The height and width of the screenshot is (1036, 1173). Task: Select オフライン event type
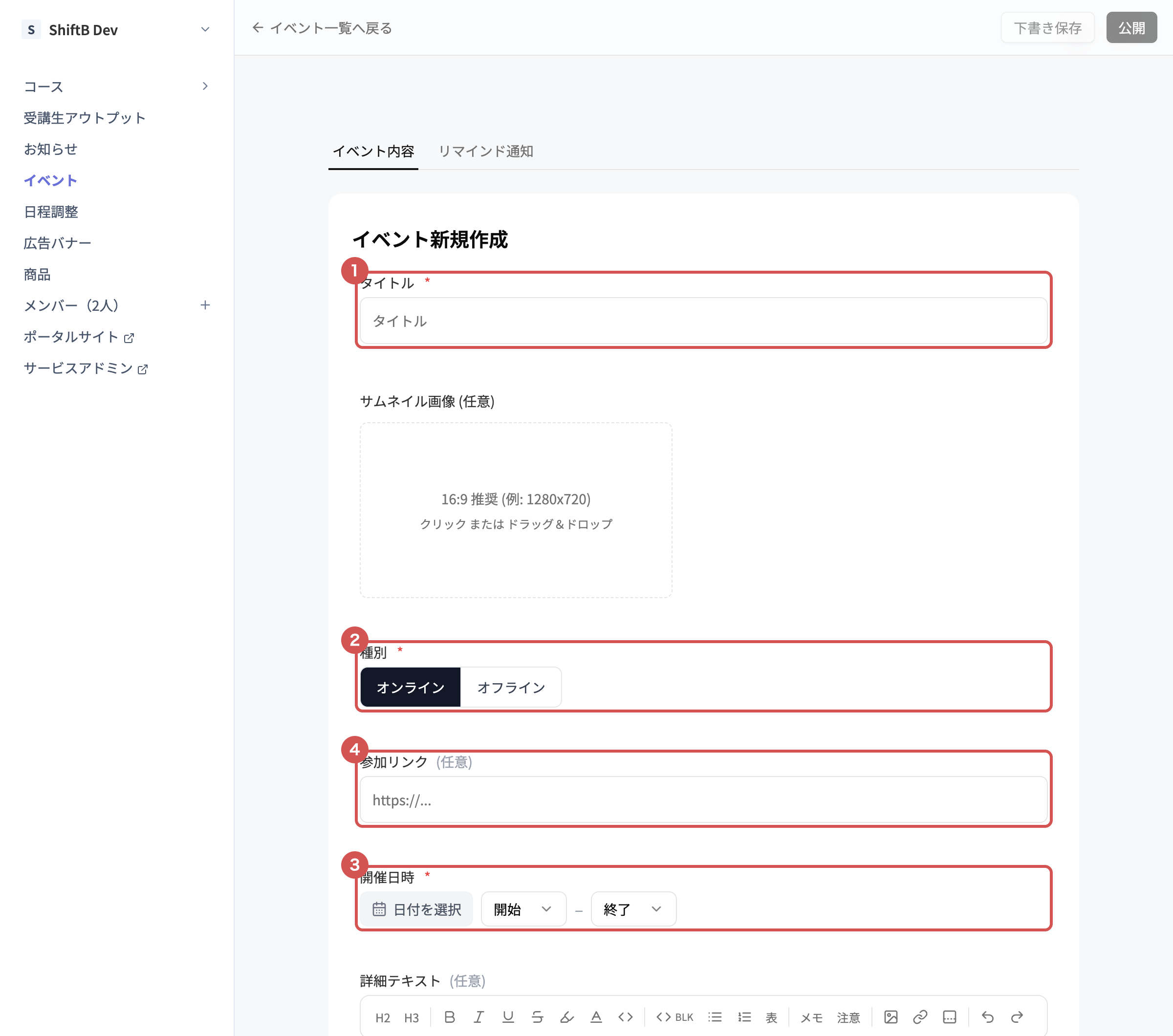pos(511,687)
